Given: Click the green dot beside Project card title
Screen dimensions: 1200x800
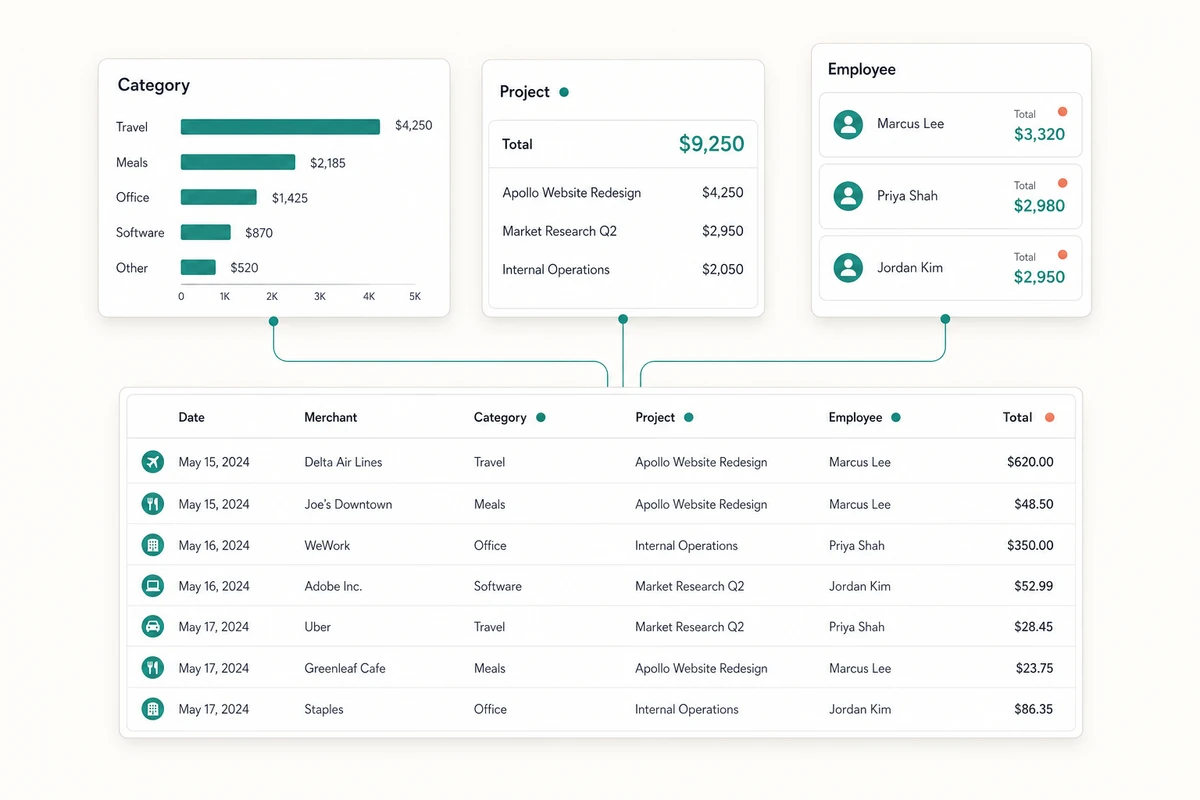Looking at the screenshot, I should tap(564, 92).
